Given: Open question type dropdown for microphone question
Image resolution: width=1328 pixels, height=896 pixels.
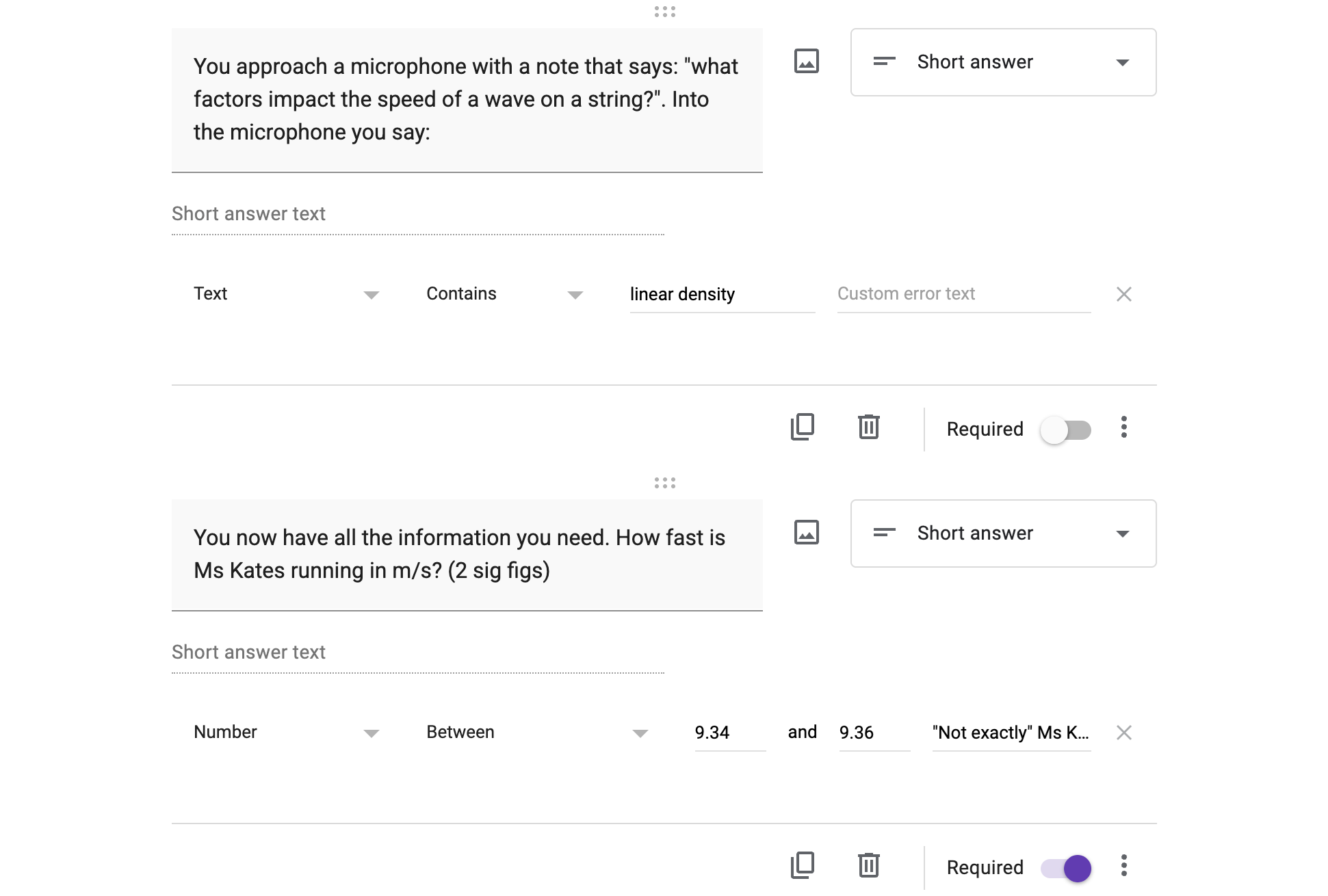Looking at the screenshot, I should coord(1004,62).
